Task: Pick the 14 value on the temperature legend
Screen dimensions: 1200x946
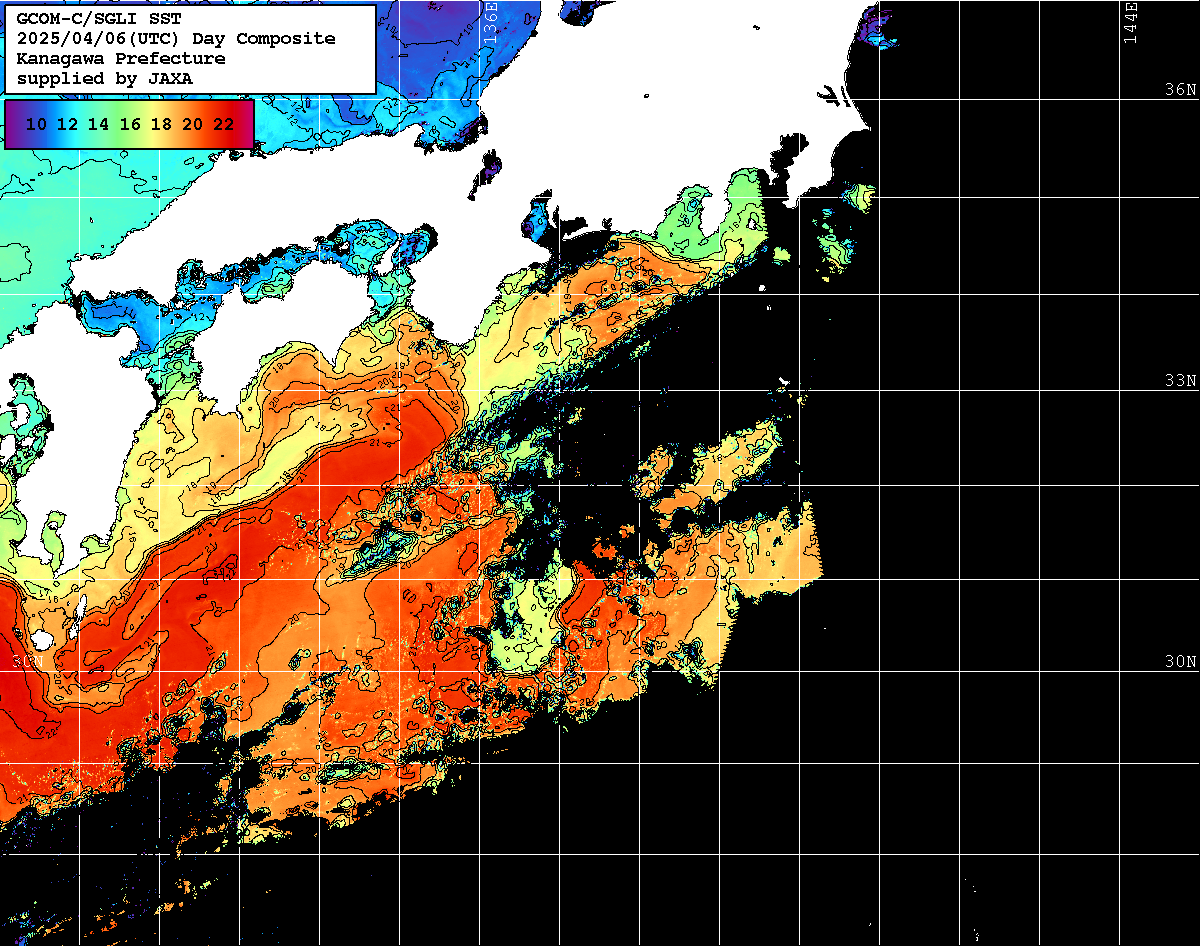Action: (98, 124)
